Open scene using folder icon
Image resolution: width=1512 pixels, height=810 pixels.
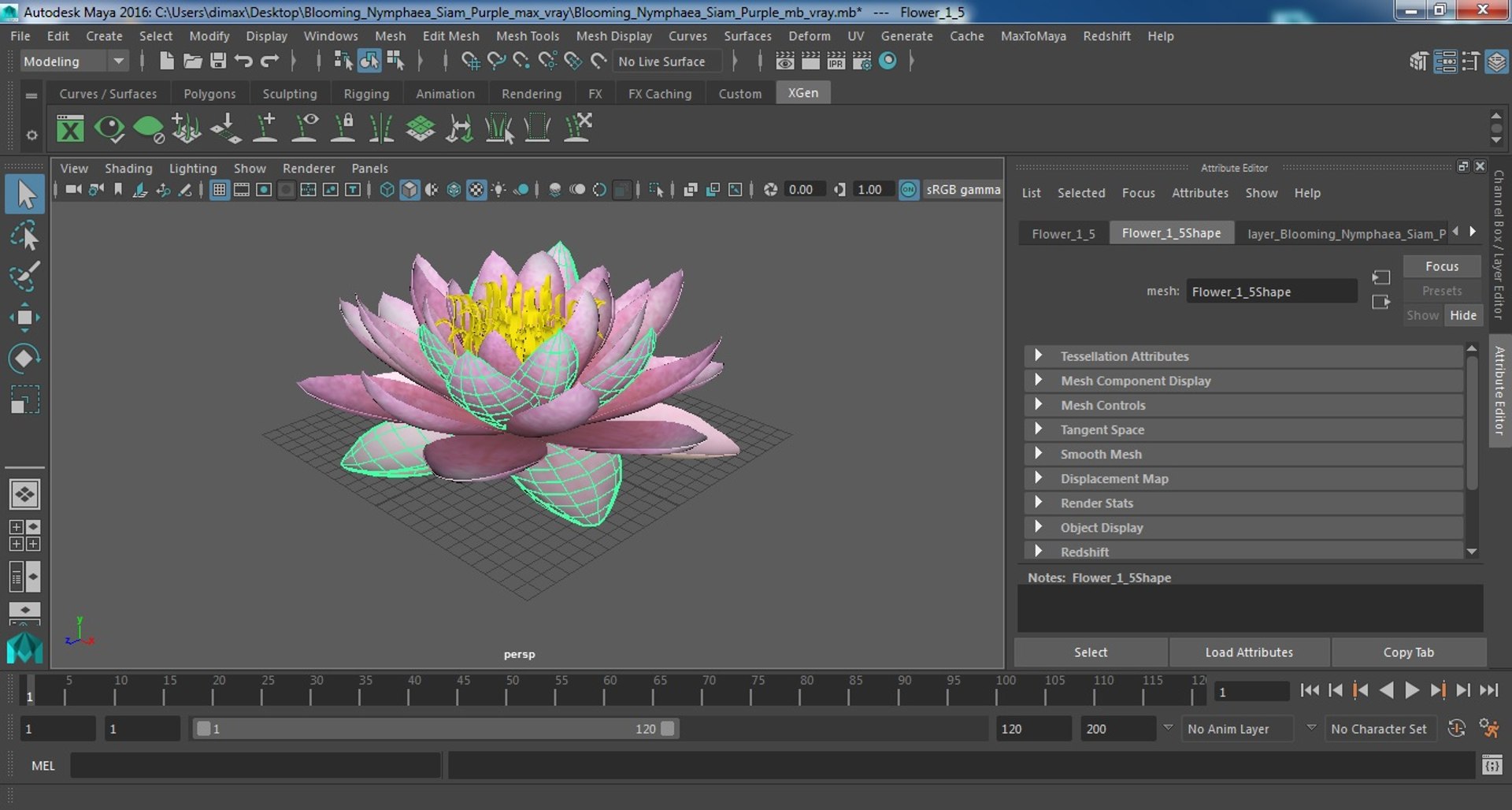(192, 61)
